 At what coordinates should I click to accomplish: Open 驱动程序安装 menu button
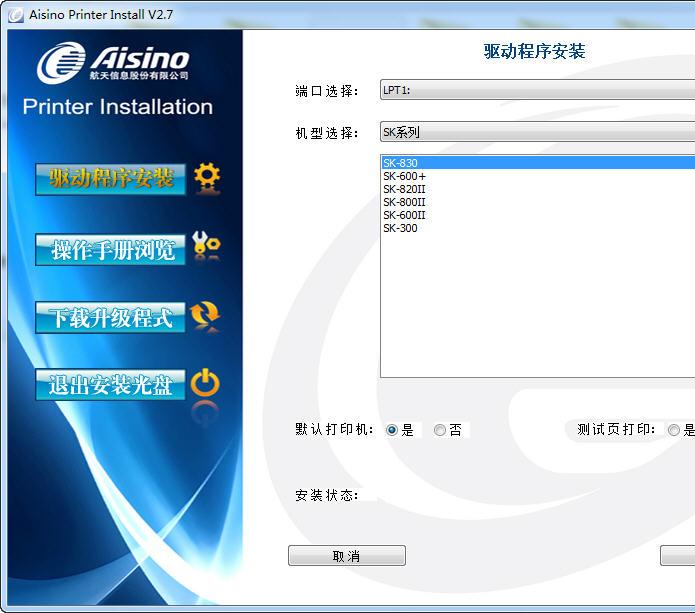tap(110, 179)
